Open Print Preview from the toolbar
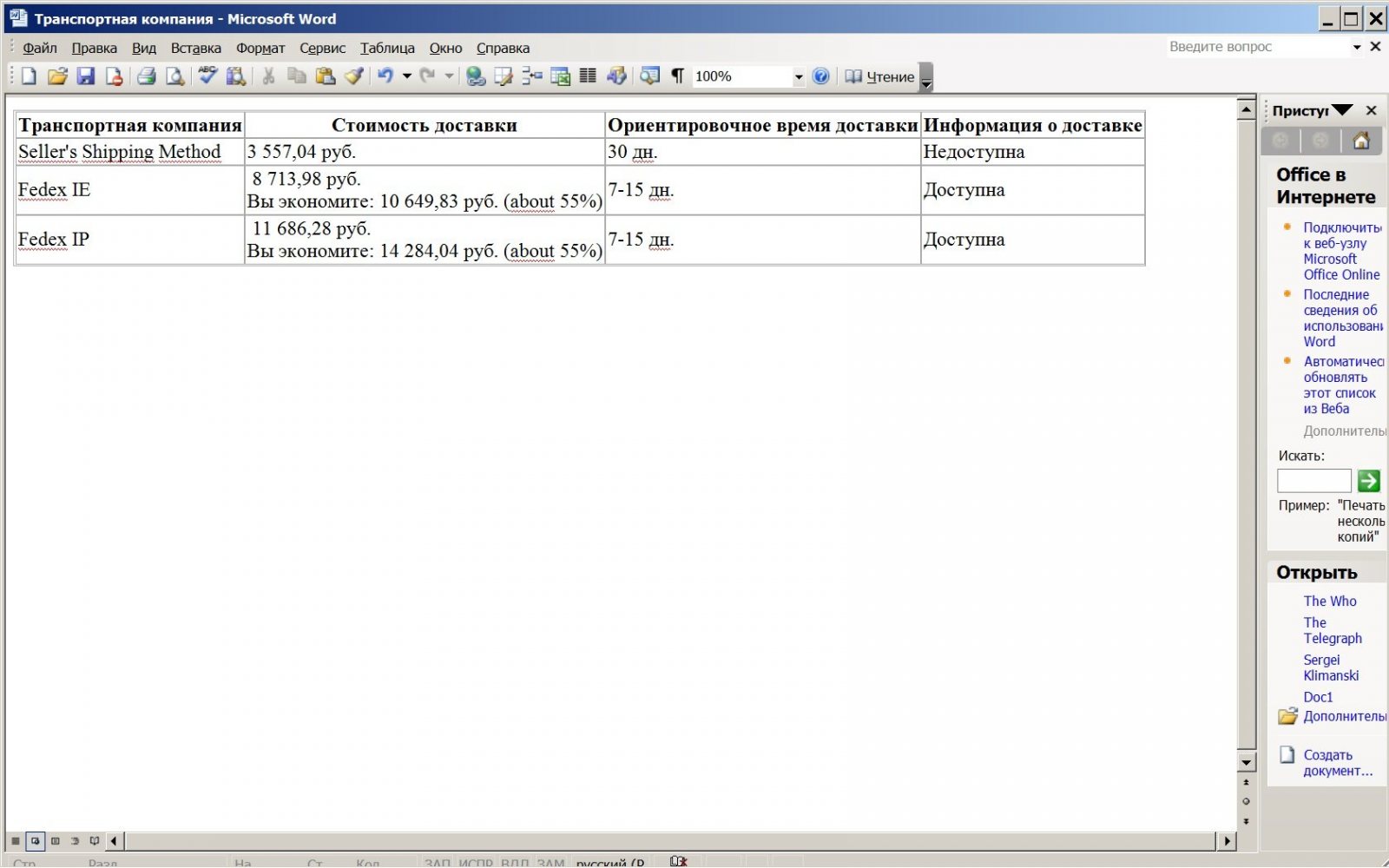Screen dimensions: 1389x868 coord(174,76)
